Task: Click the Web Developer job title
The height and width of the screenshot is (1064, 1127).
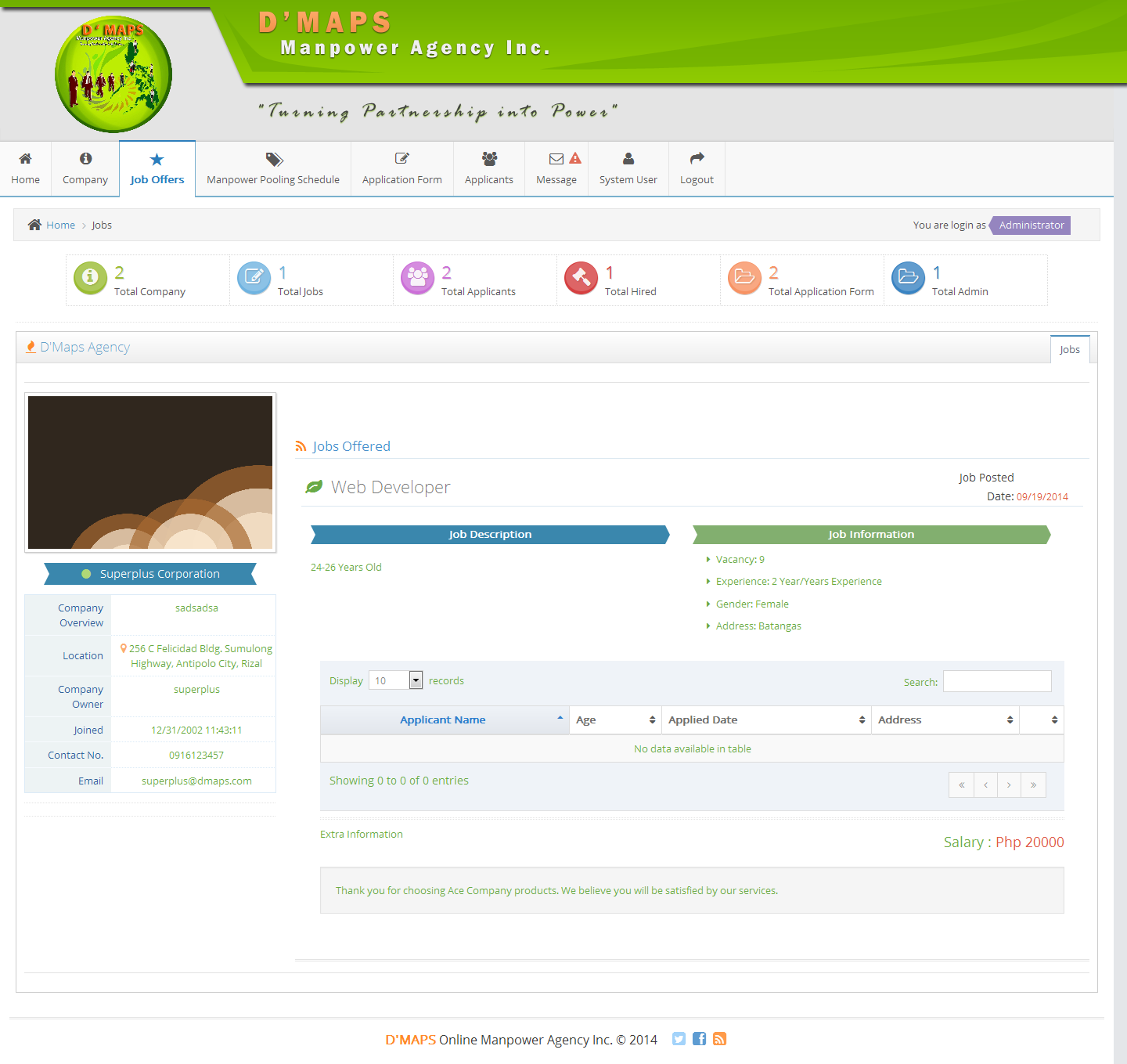Action: pos(391,487)
